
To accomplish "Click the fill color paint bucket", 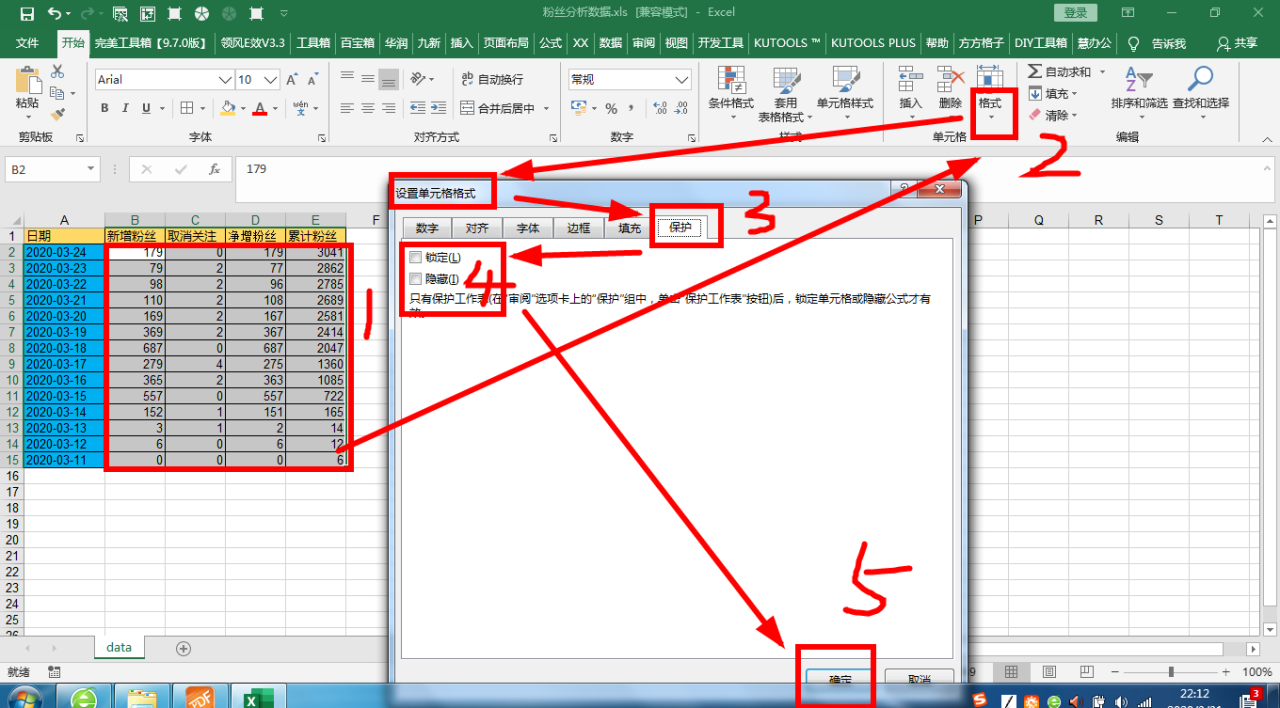I will (x=228, y=108).
